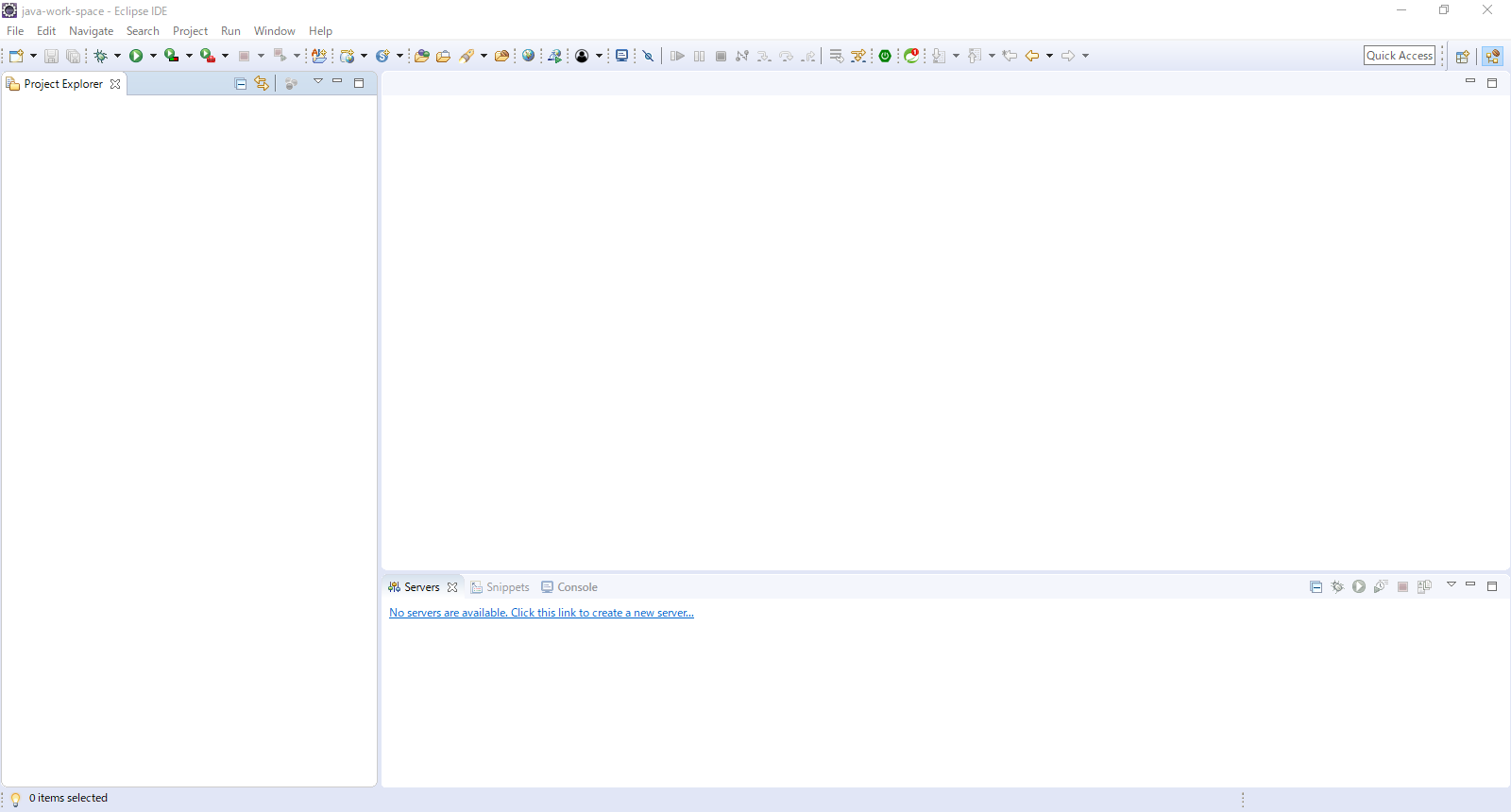The height and width of the screenshot is (812, 1511).
Task: Click the New file wizard icon
Action: pos(16,56)
